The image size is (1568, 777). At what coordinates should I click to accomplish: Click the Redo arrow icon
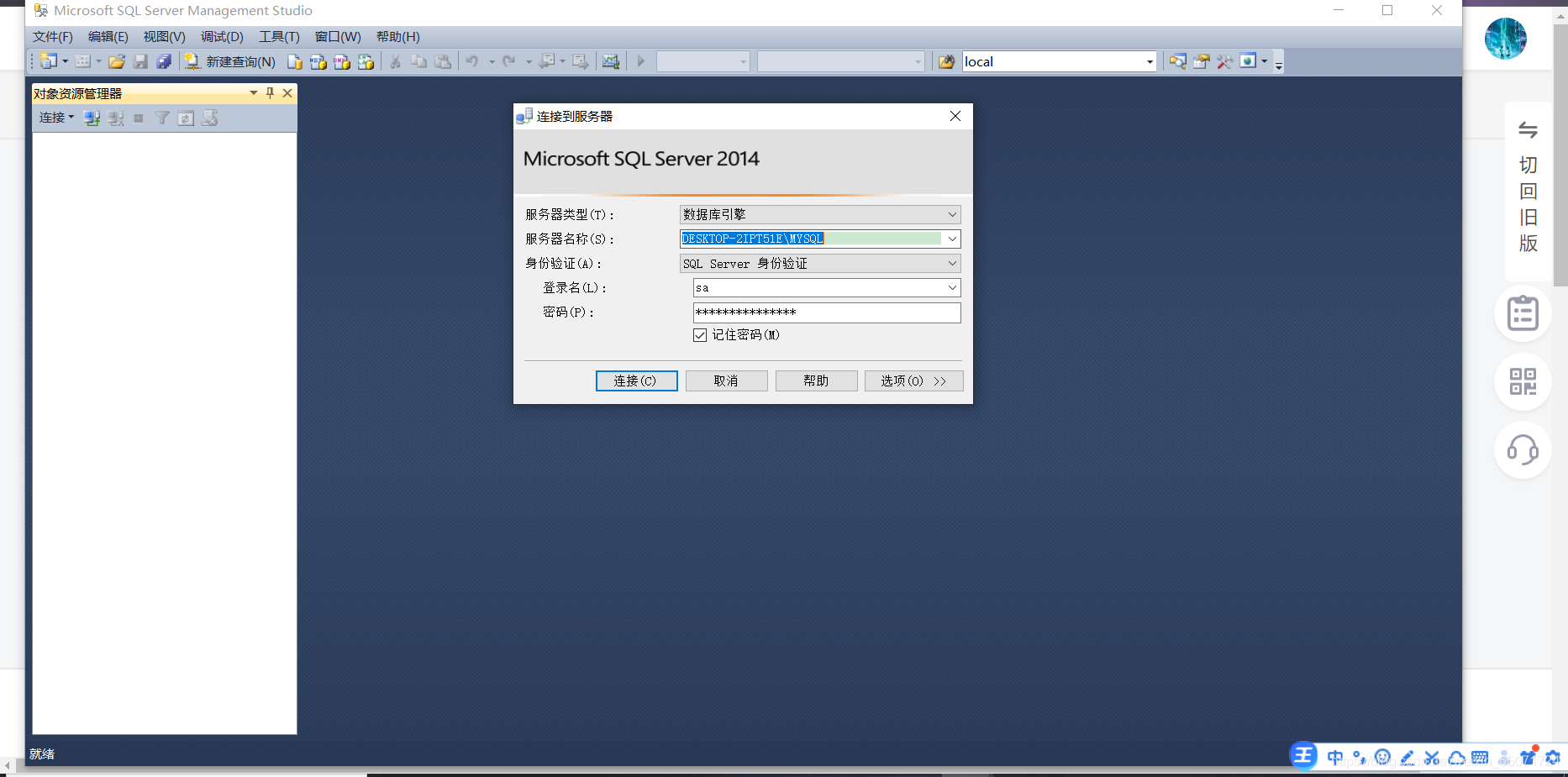[x=509, y=61]
